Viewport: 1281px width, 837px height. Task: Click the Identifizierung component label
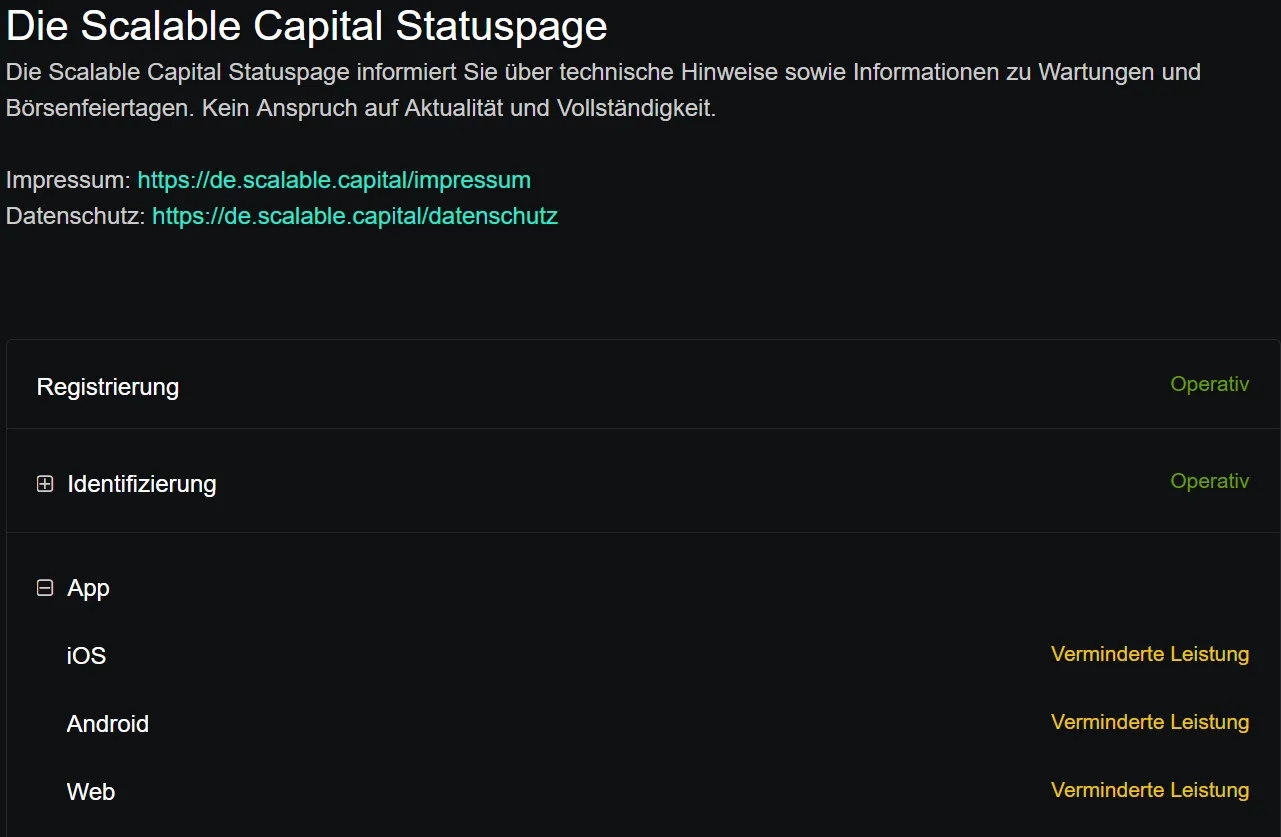[x=141, y=484]
